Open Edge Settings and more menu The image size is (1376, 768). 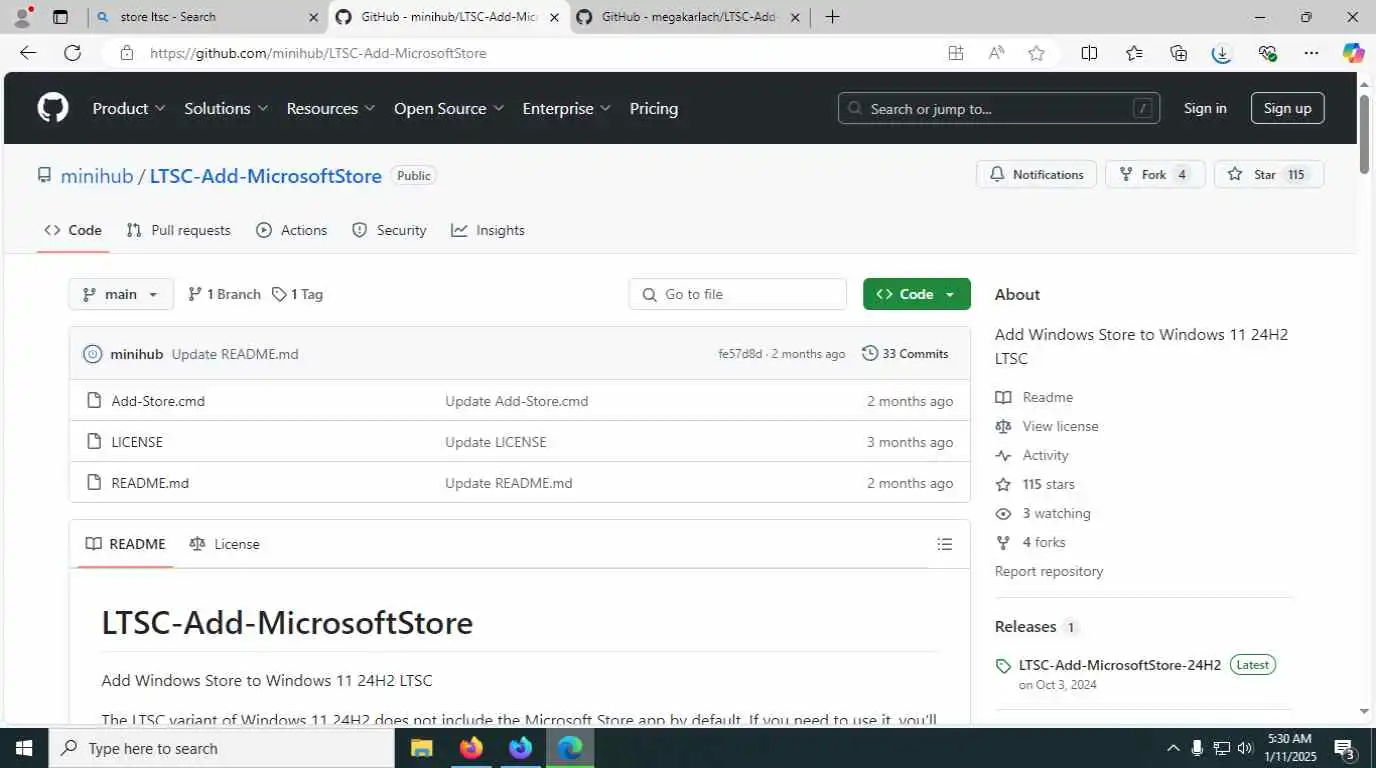(1311, 53)
